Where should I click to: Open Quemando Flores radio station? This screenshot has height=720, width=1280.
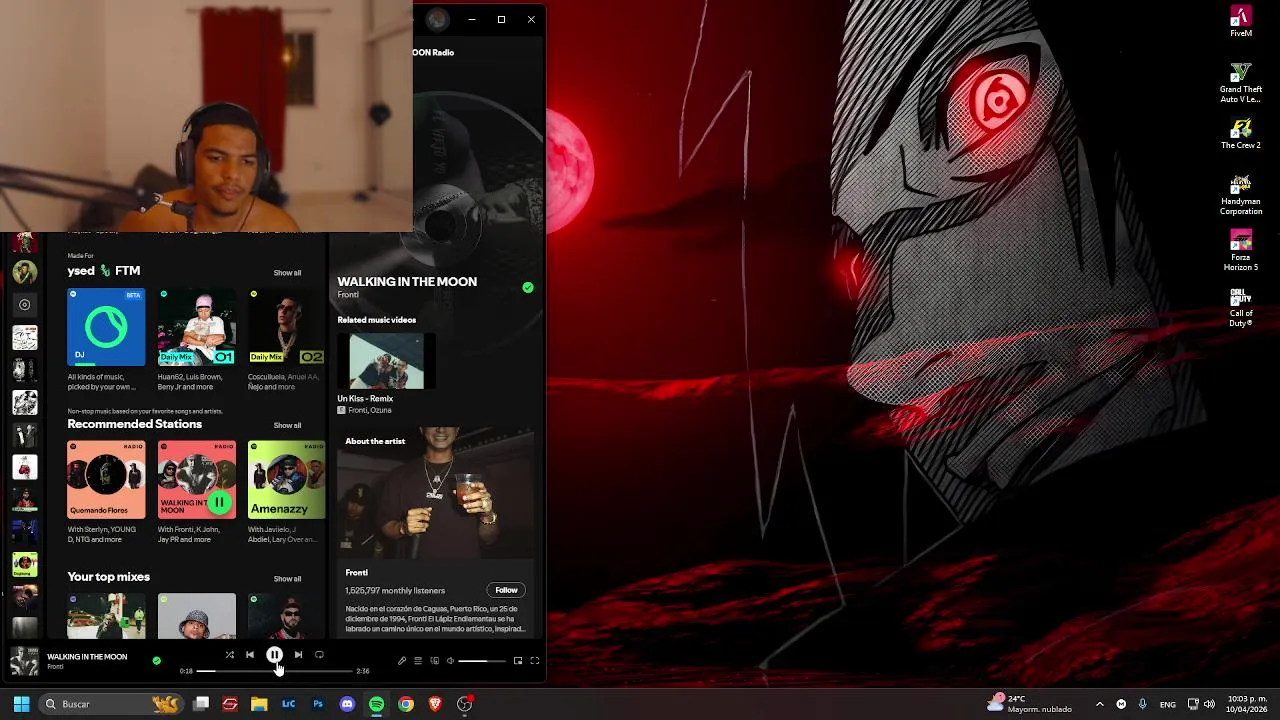(x=106, y=479)
